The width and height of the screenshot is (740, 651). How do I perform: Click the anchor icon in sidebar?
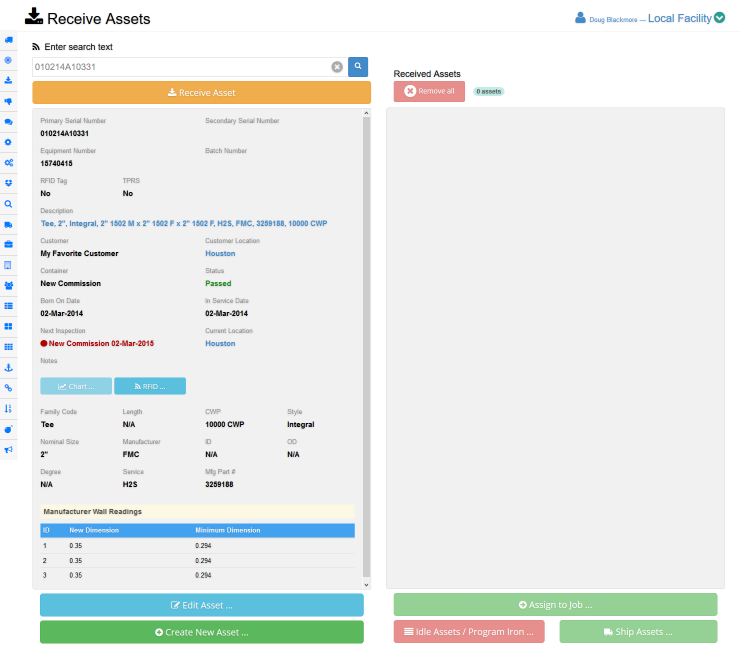pyautogui.click(x=9, y=367)
